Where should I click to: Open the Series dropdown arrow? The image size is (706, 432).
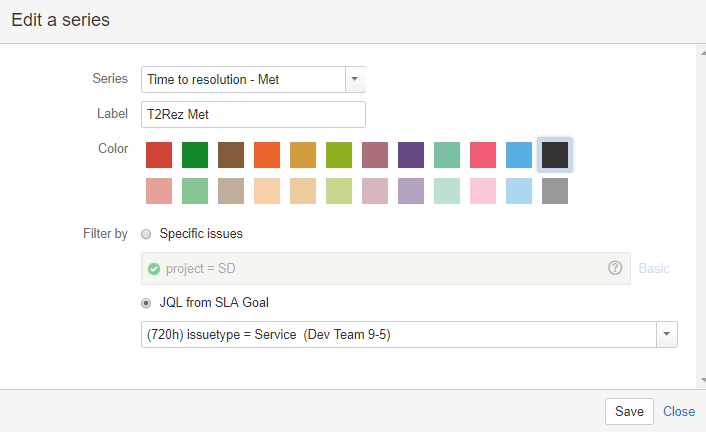coord(355,79)
